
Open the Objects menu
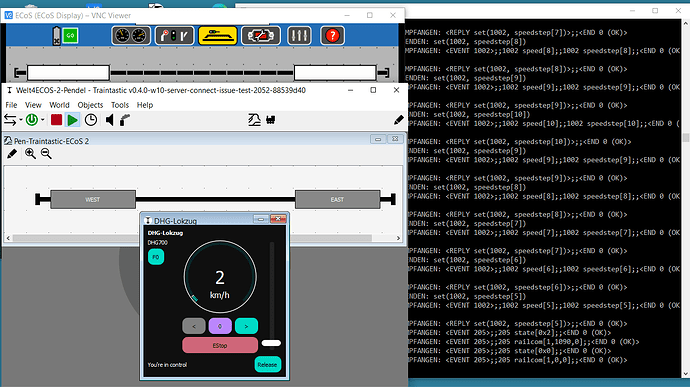(90, 105)
